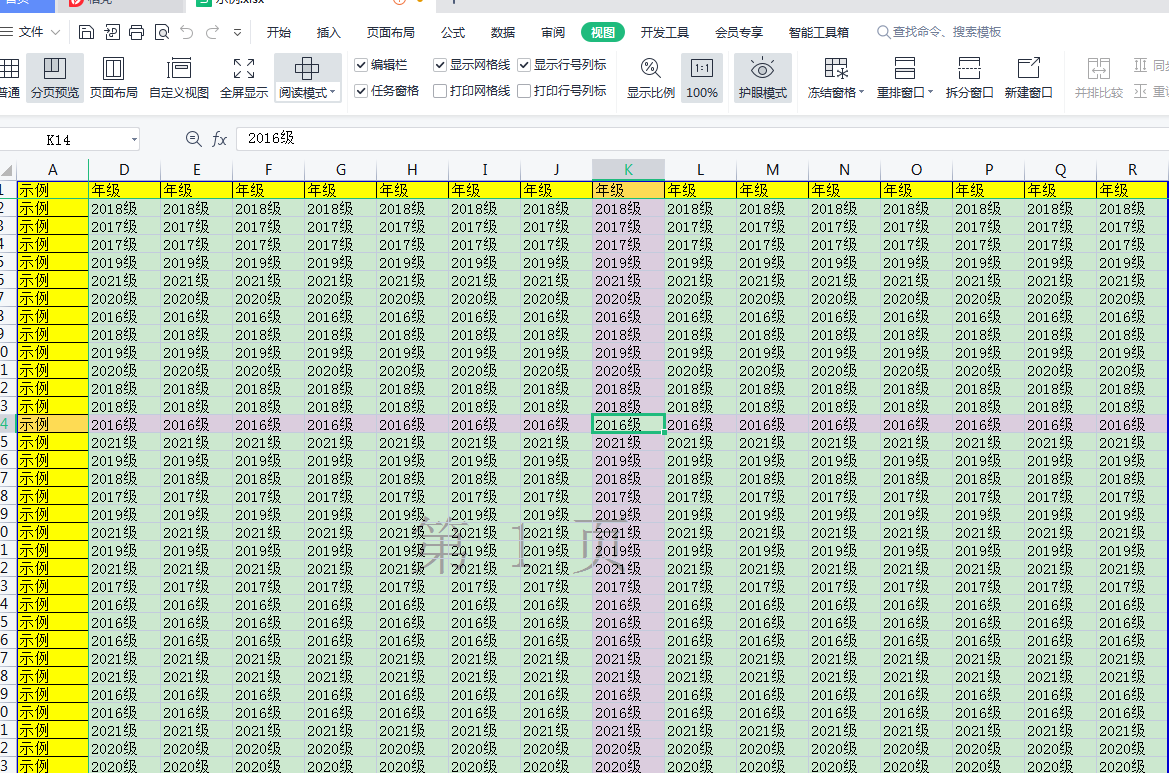Expand 阅读模式 dropdown arrow
1169x773 pixels.
coord(333,92)
